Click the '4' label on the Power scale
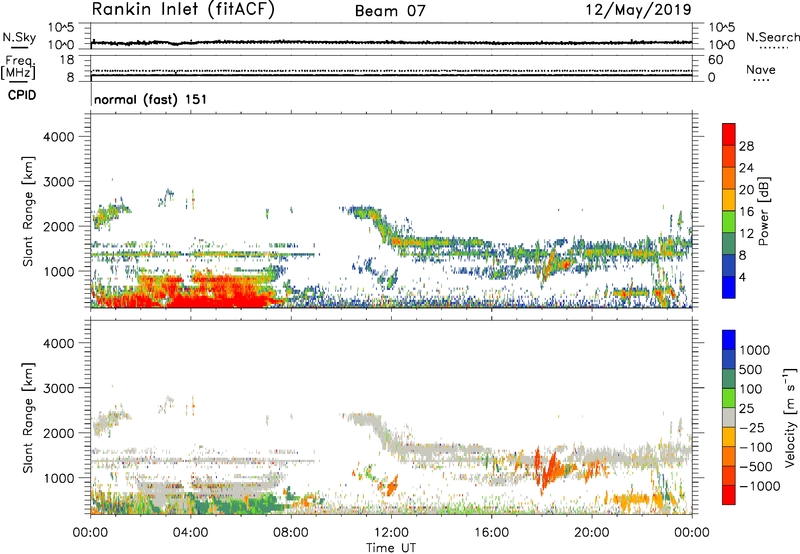The image size is (800, 554). pyautogui.click(x=742, y=277)
